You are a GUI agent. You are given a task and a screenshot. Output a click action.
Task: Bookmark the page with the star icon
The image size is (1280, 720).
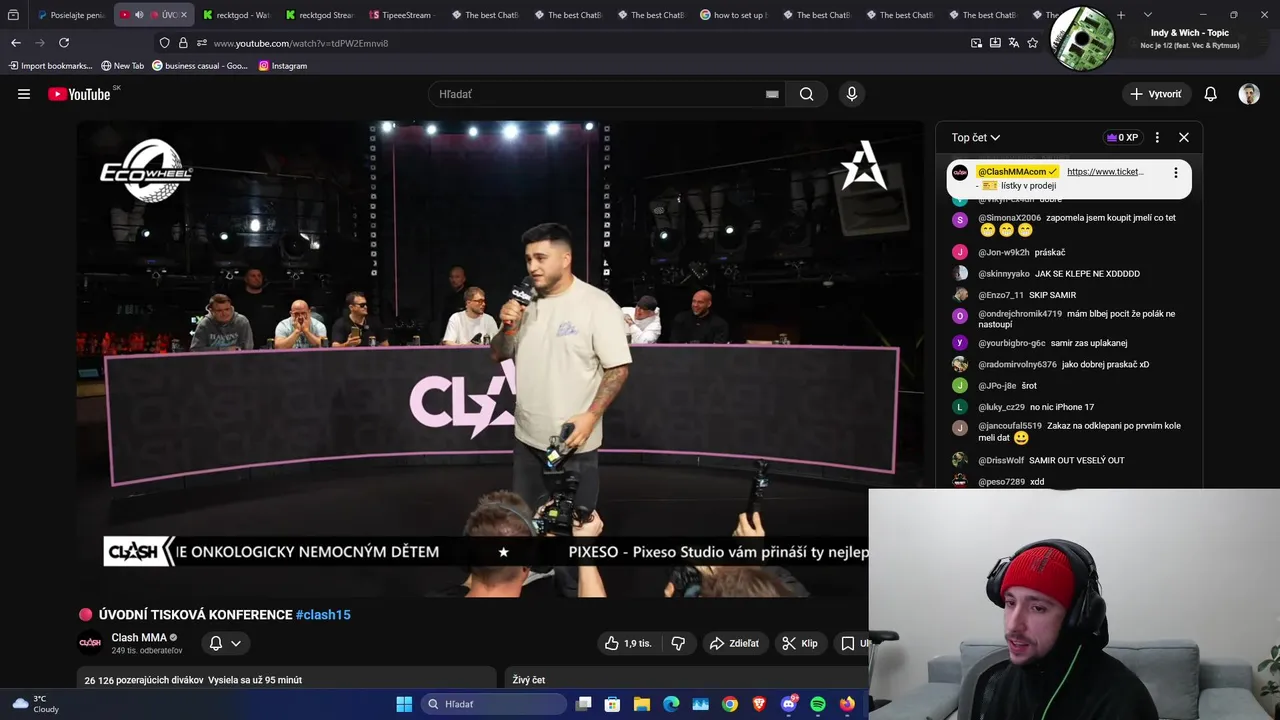coord(1033,43)
